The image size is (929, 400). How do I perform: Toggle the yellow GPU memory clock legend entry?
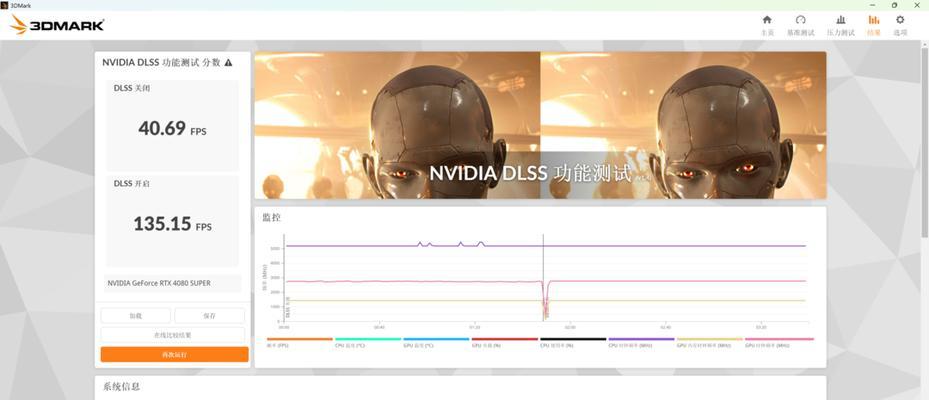point(709,343)
